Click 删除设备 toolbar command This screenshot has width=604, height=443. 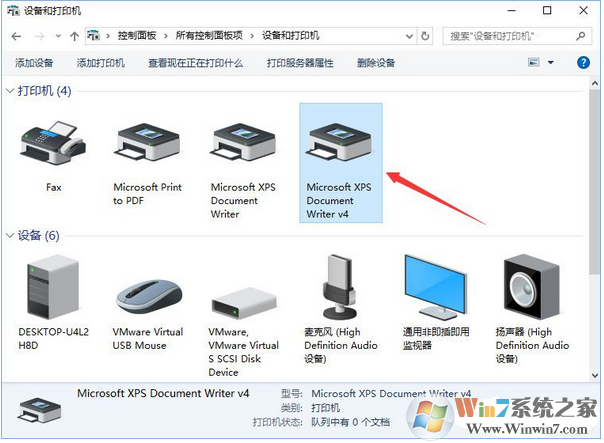click(376, 63)
